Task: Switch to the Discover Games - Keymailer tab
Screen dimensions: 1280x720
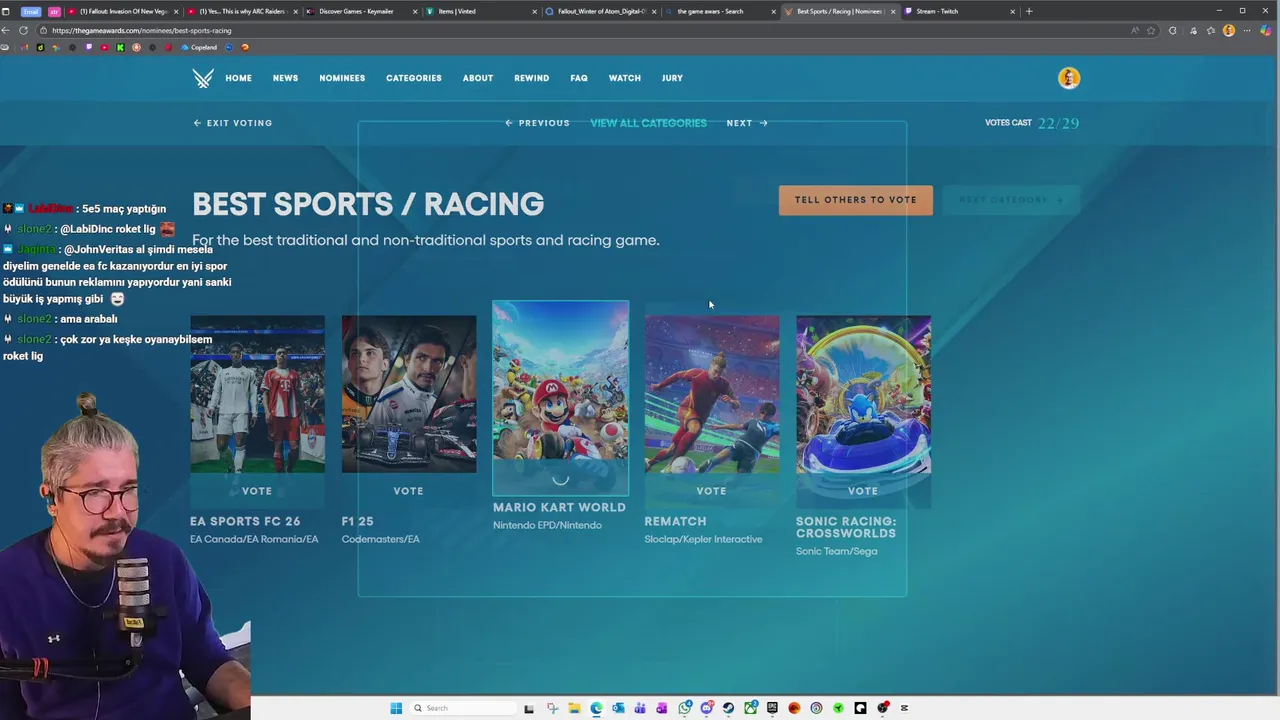Action: [x=361, y=11]
